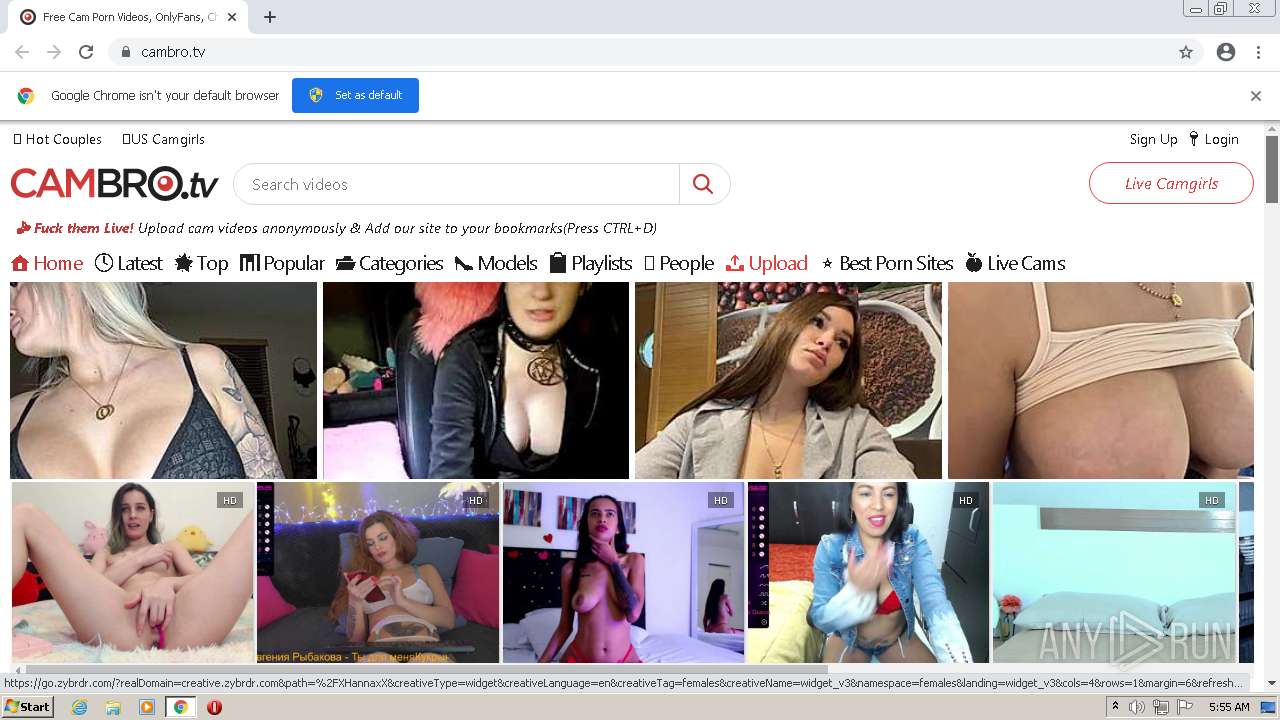The image size is (1280, 720).
Task: View site security lock information
Action: tap(125, 52)
